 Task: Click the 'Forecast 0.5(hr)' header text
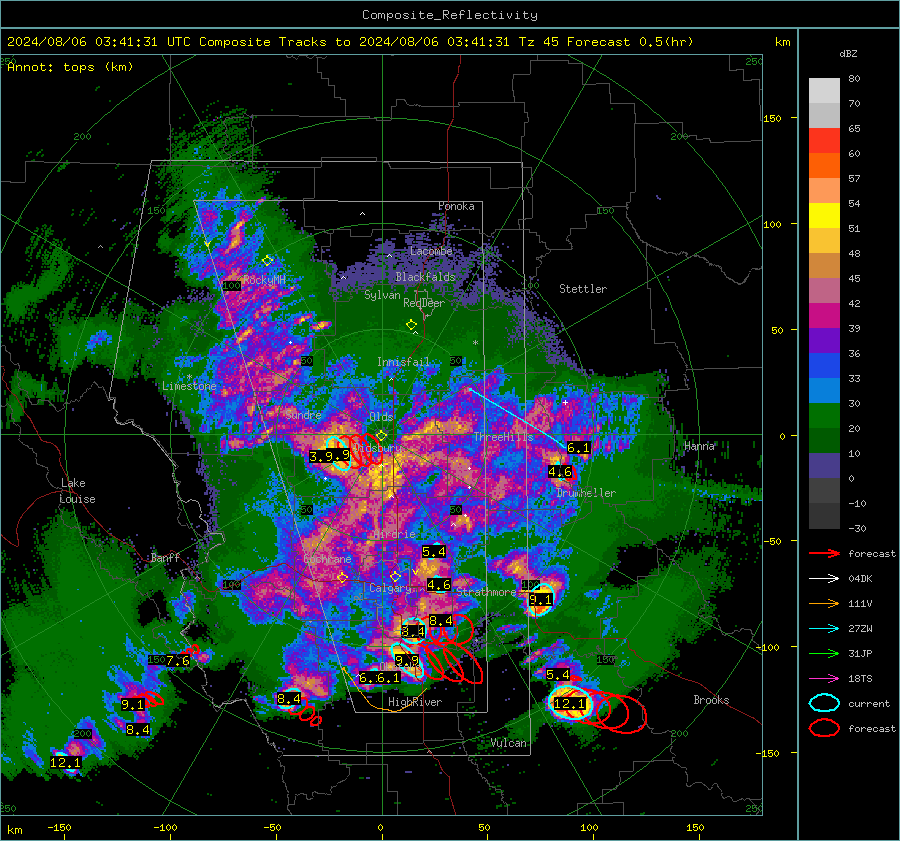click(630, 42)
